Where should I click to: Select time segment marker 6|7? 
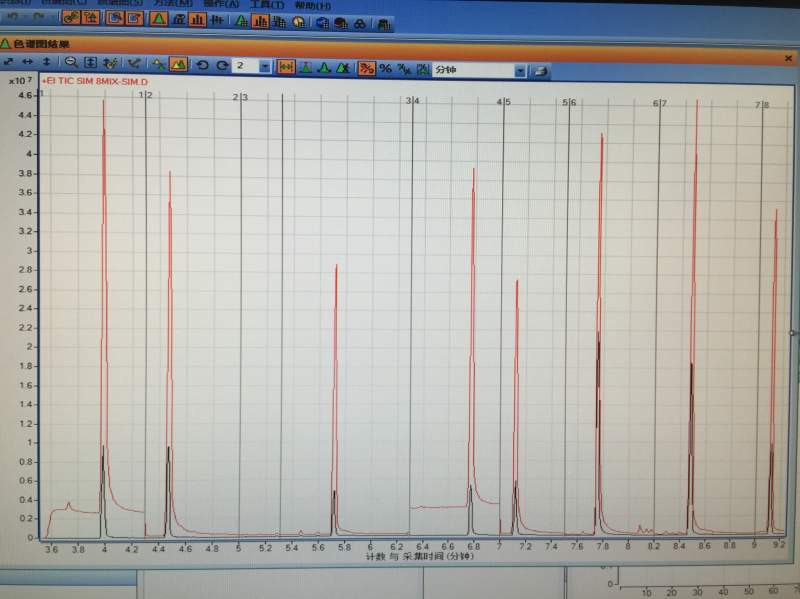click(660, 104)
